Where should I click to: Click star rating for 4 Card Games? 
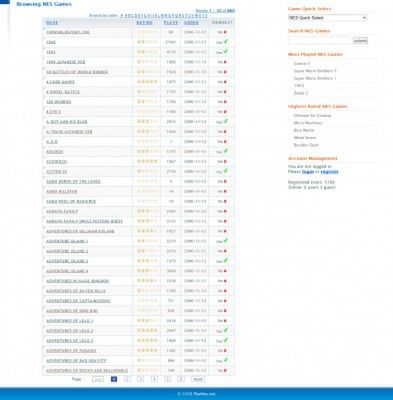point(147,82)
